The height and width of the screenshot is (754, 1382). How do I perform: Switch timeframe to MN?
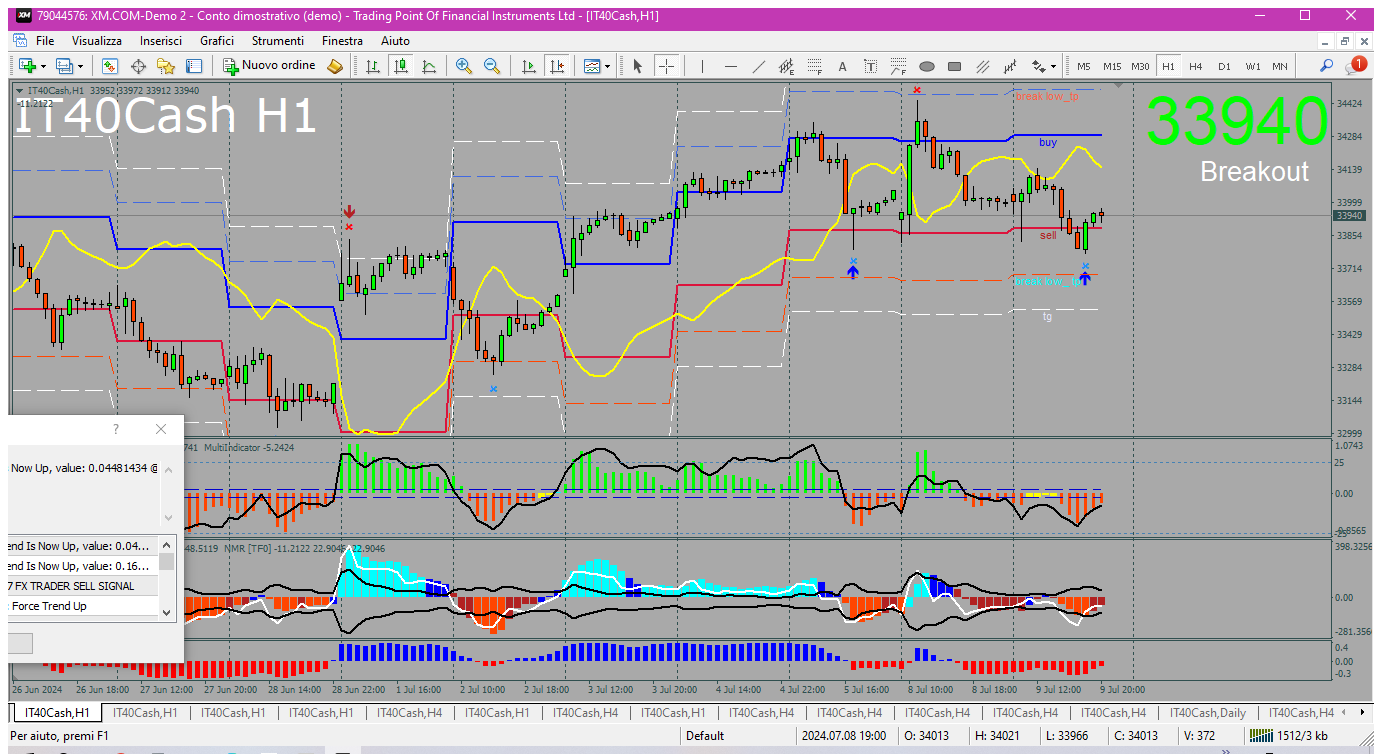[x=1280, y=66]
